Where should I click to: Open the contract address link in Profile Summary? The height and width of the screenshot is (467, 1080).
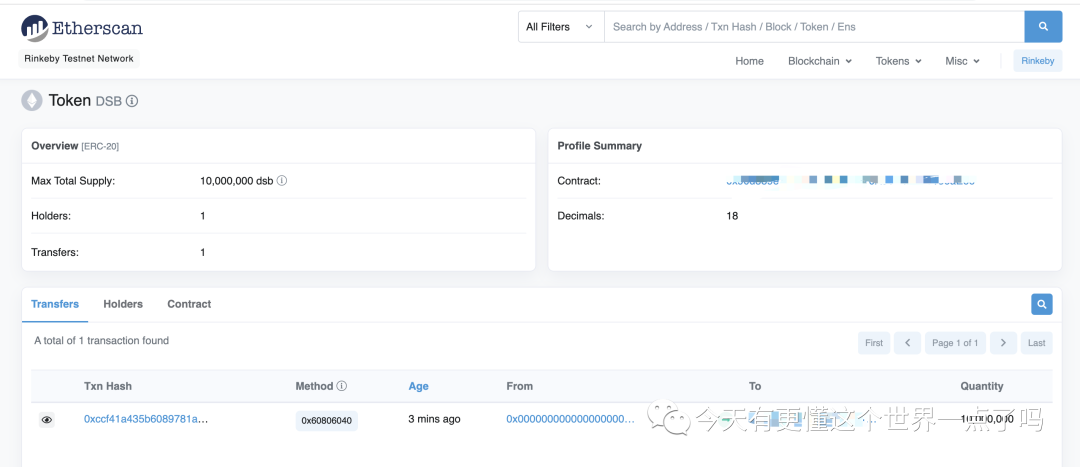tap(851, 181)
